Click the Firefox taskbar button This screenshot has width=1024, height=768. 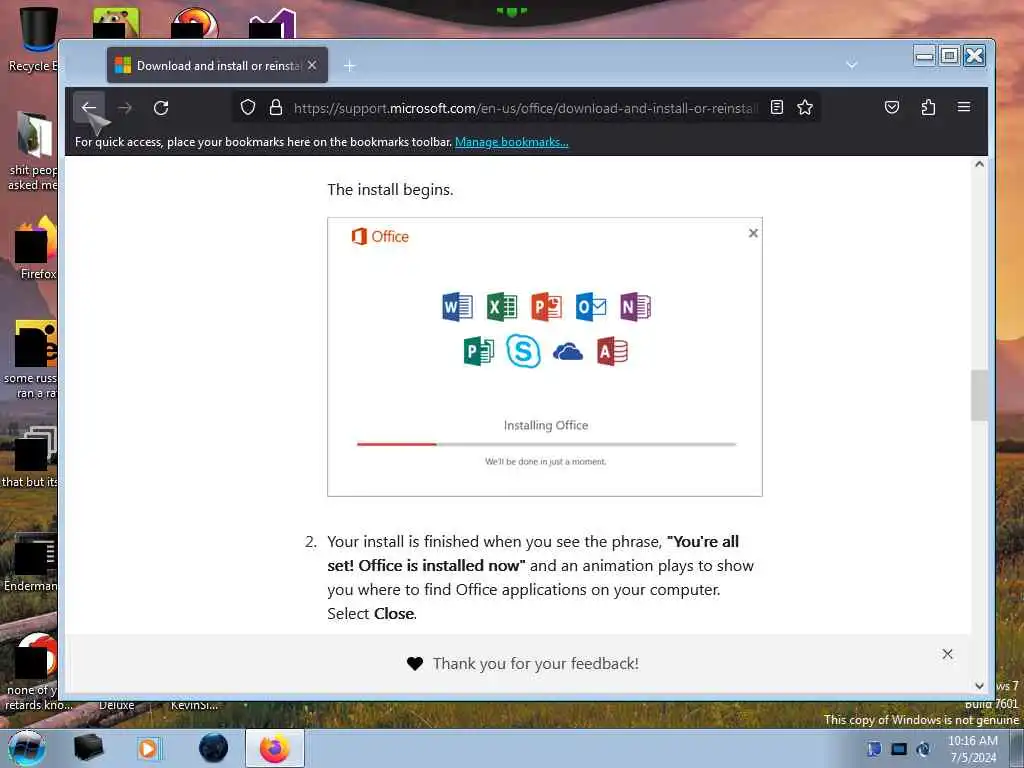pyautogui.click(x=274, y=748)
